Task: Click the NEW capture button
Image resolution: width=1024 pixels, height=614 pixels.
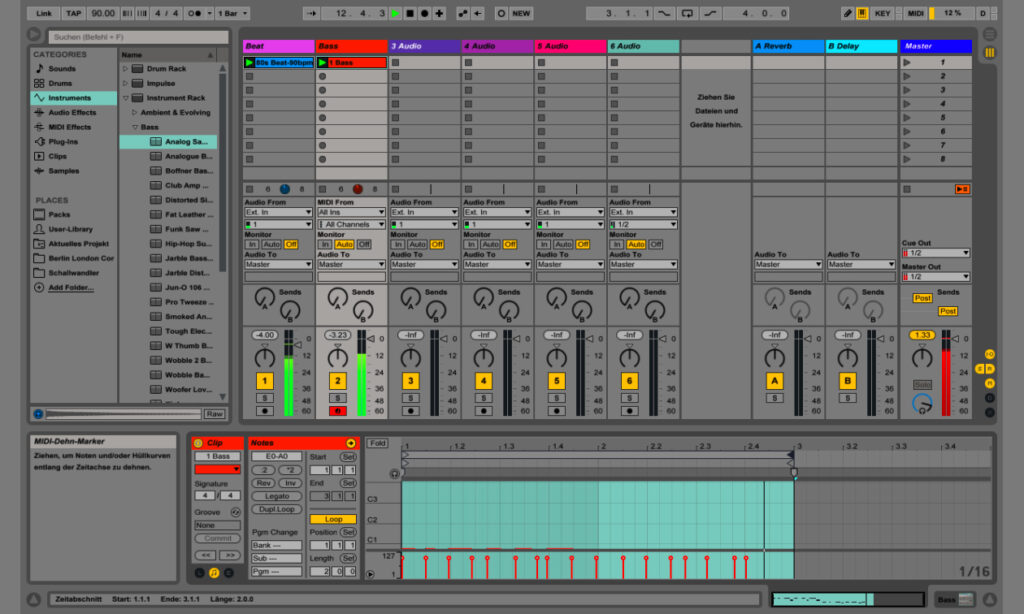Action: pyautogui.click(x=521, y=13)
